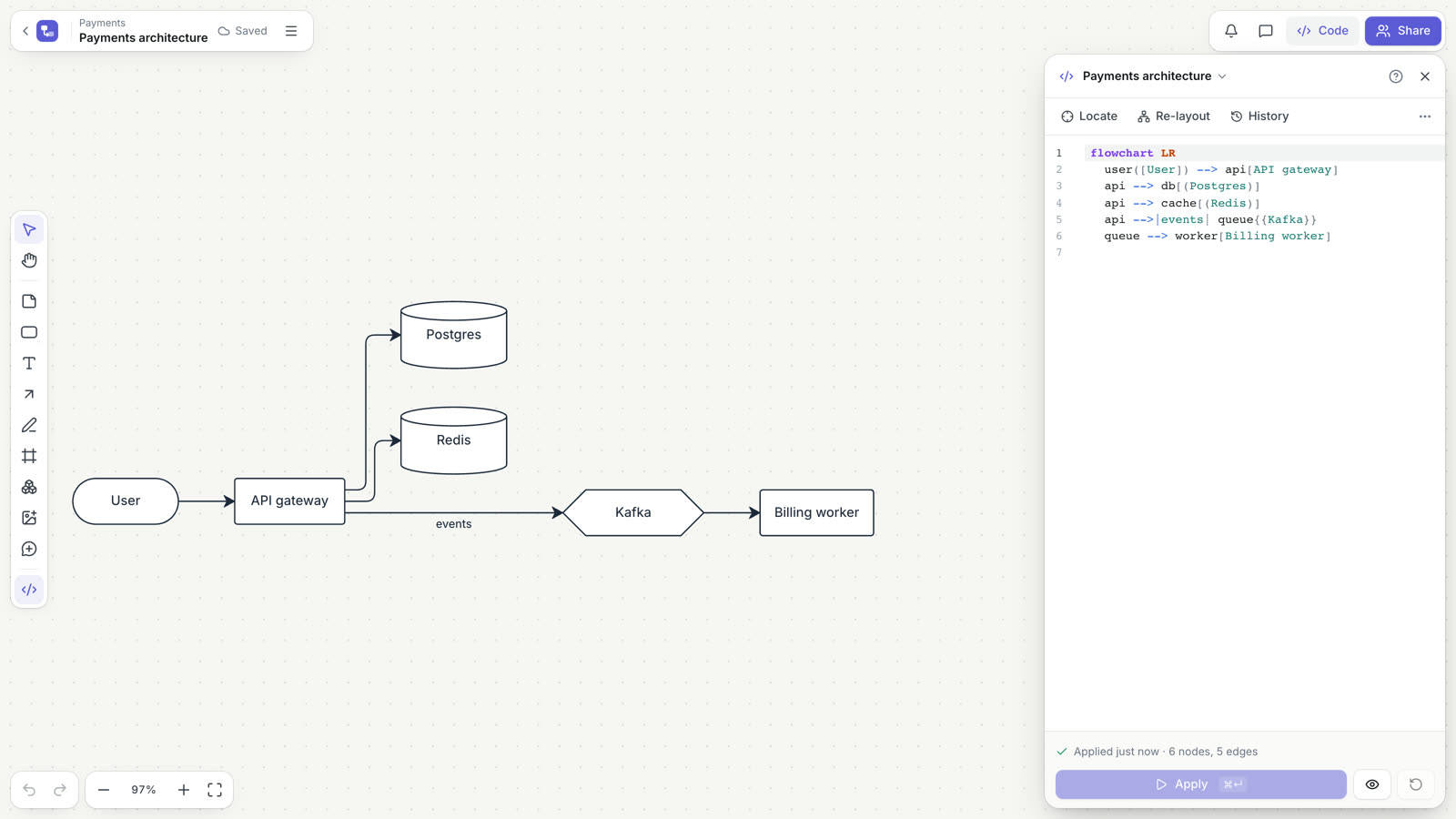Screen dimensions: 1456x819
Task: Choose the rectangle shape tool
Action: (29, 332)
